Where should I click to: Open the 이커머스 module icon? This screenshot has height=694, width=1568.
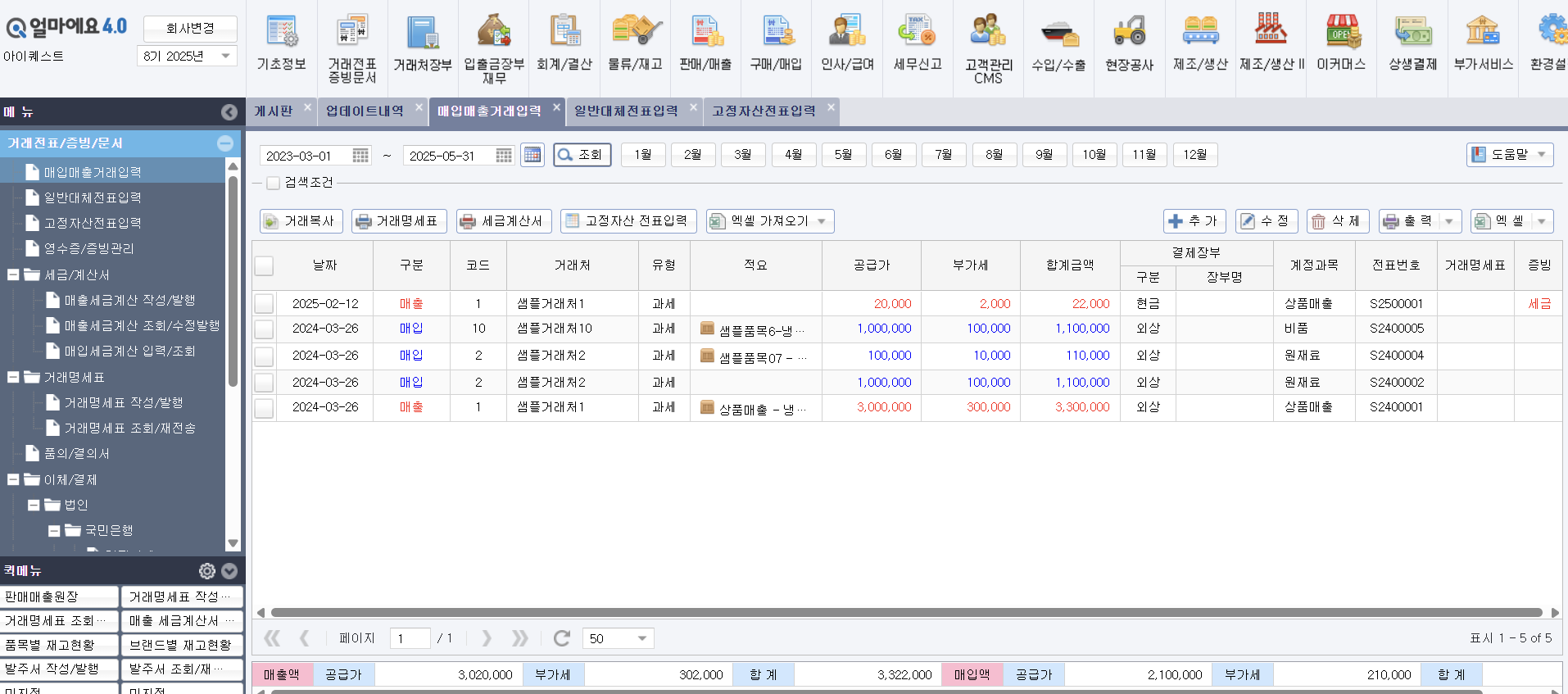coord(1342,43)
